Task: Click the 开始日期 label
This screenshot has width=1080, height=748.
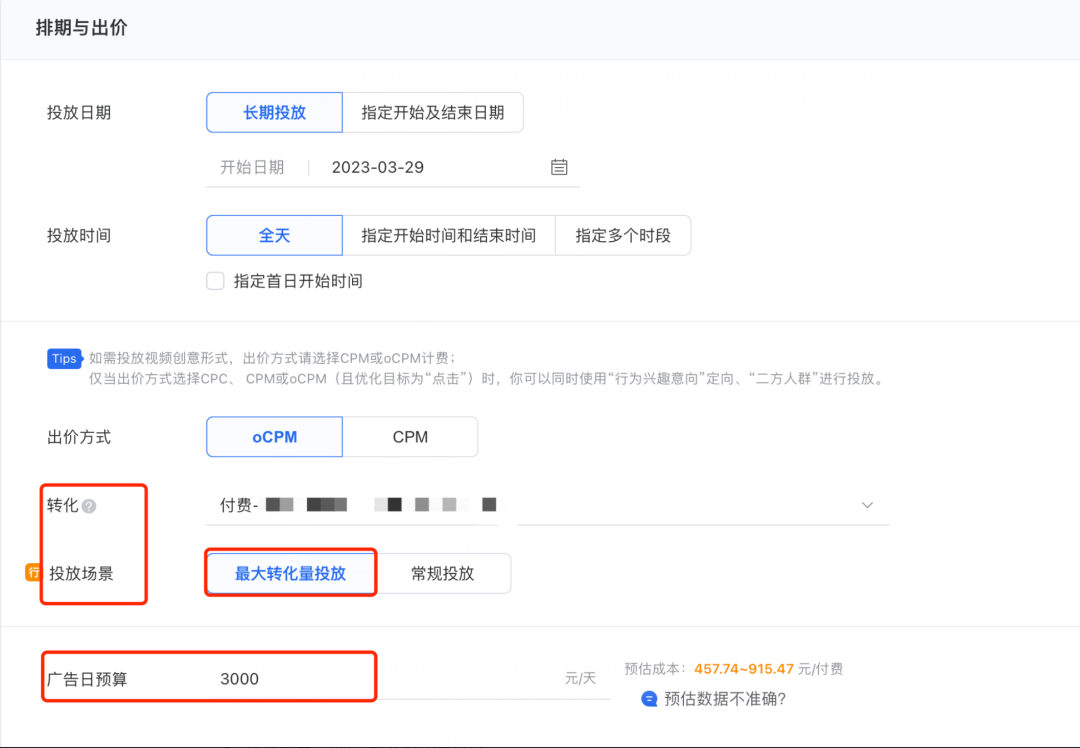Action: coord(252,167)
